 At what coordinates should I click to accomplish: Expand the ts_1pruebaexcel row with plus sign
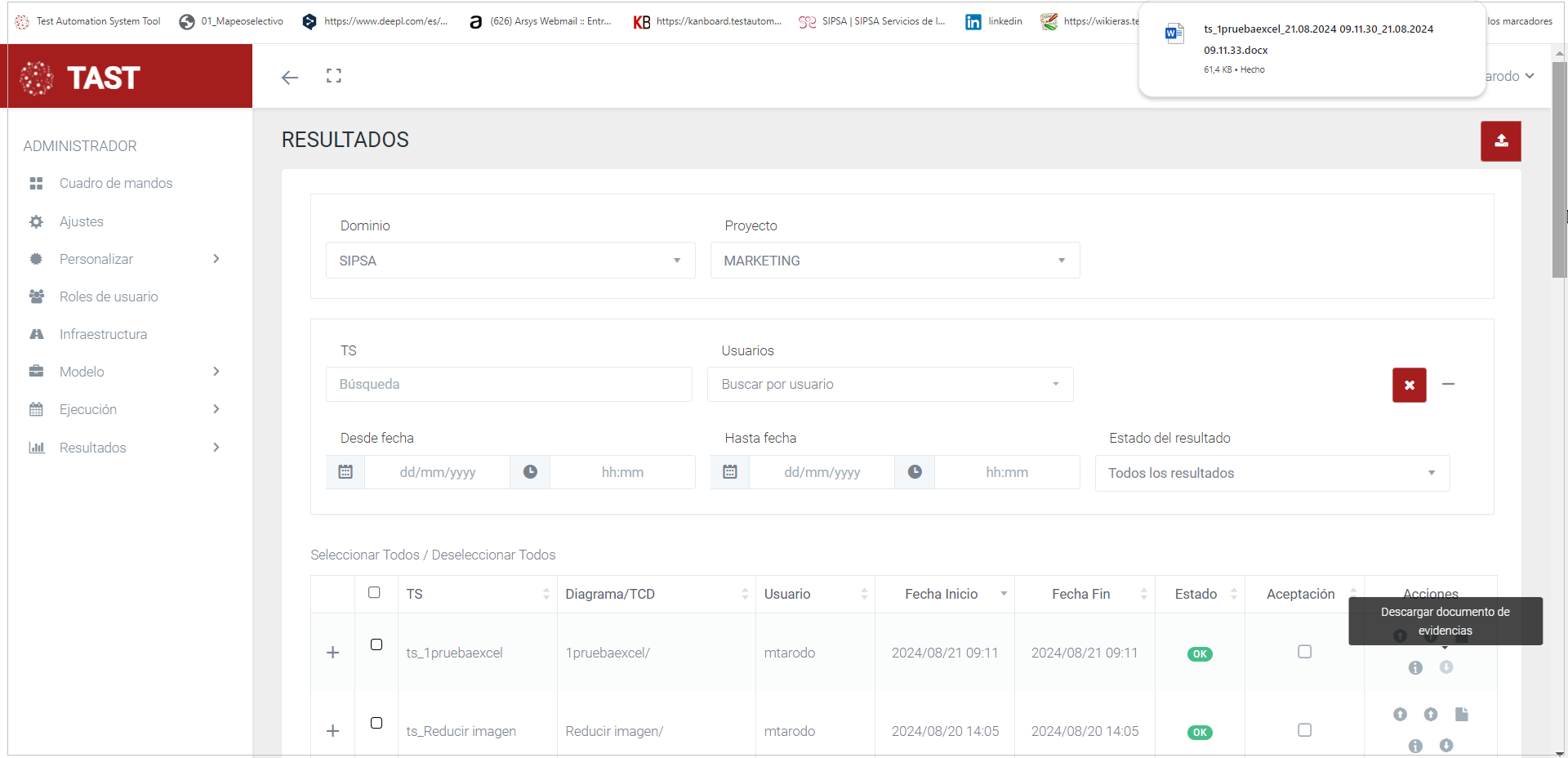click(x=332, y=653)
